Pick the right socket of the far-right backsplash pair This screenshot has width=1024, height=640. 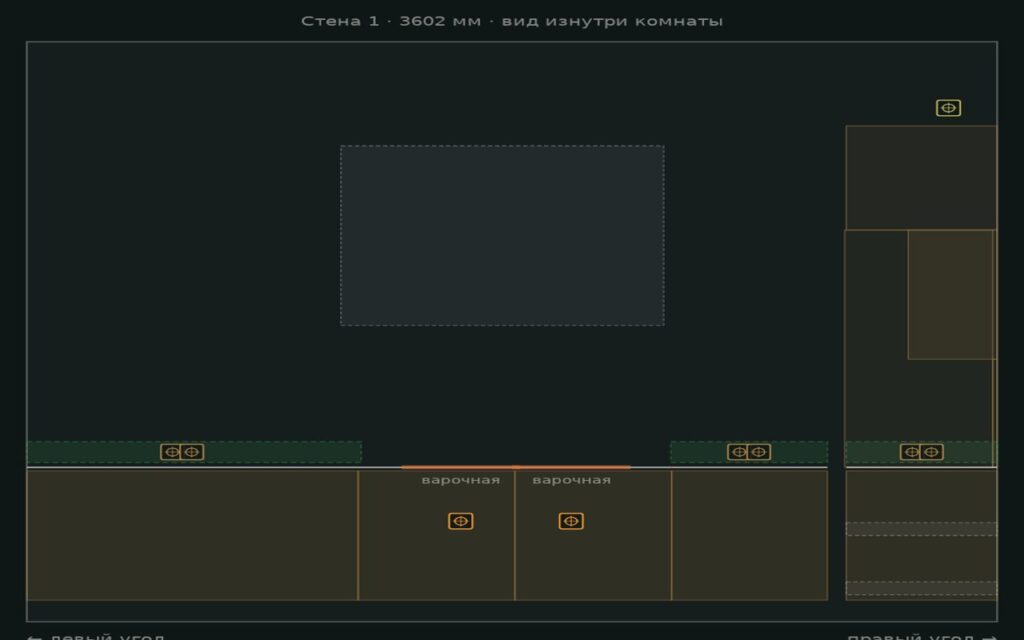(x=932, y=452)
